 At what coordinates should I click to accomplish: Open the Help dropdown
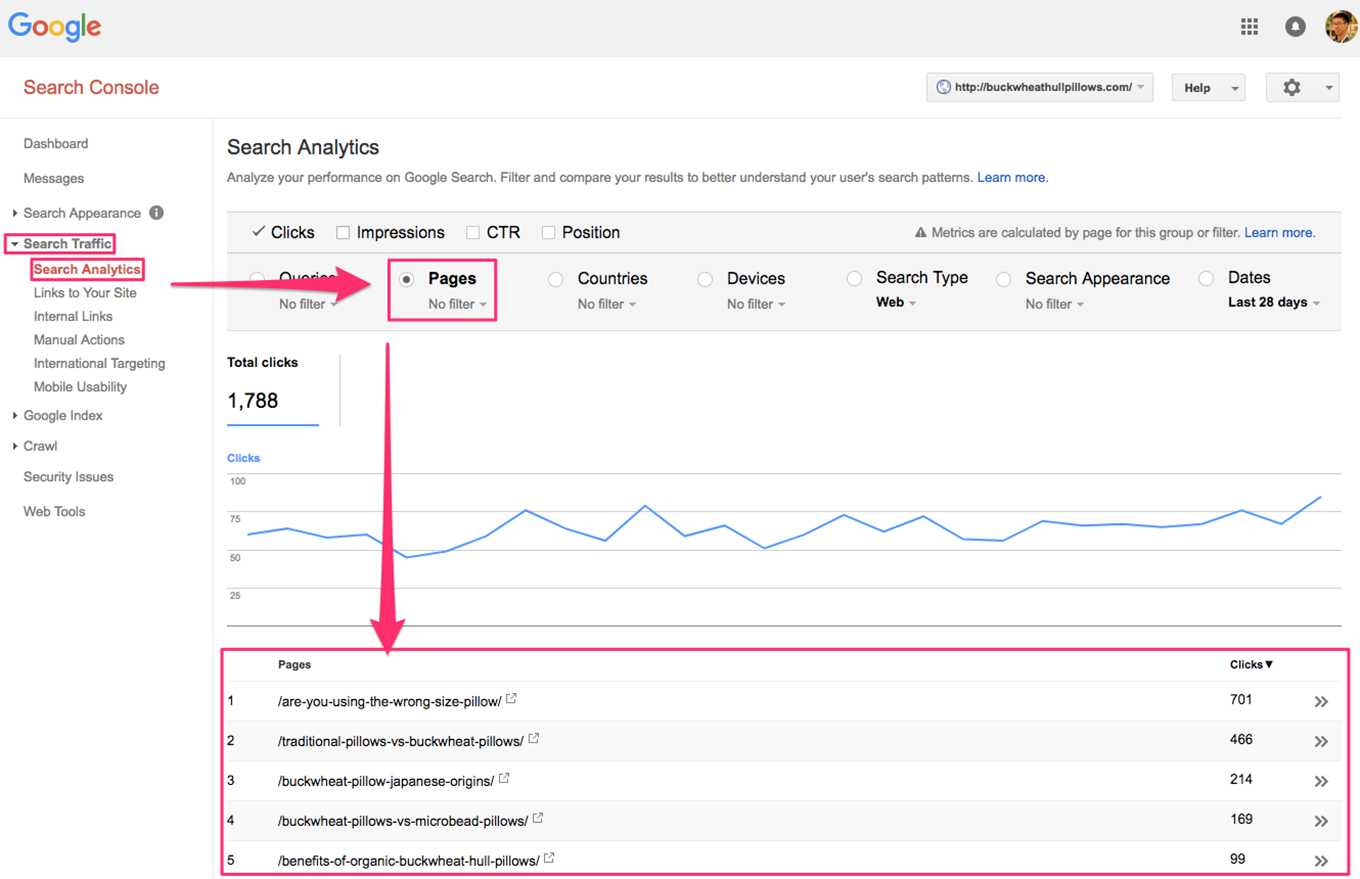point(1208,87)
